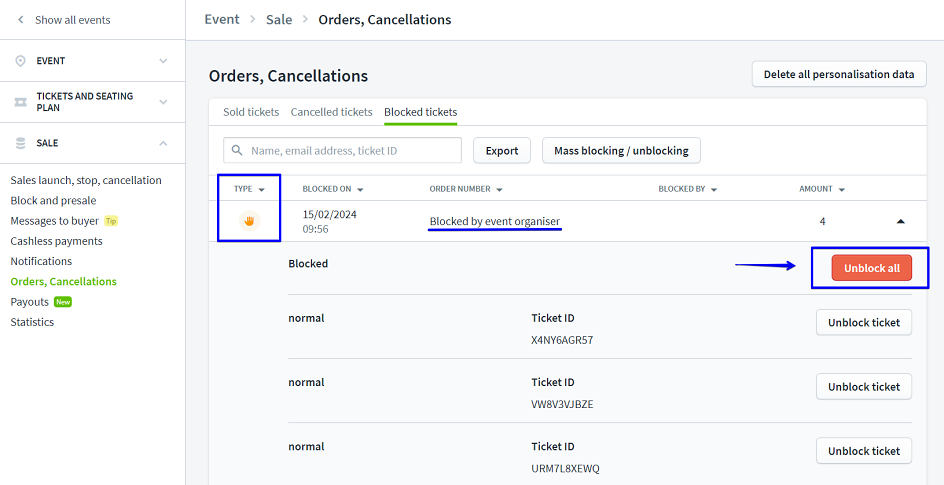Open the Cancelled tickets tab

[331, 112]
